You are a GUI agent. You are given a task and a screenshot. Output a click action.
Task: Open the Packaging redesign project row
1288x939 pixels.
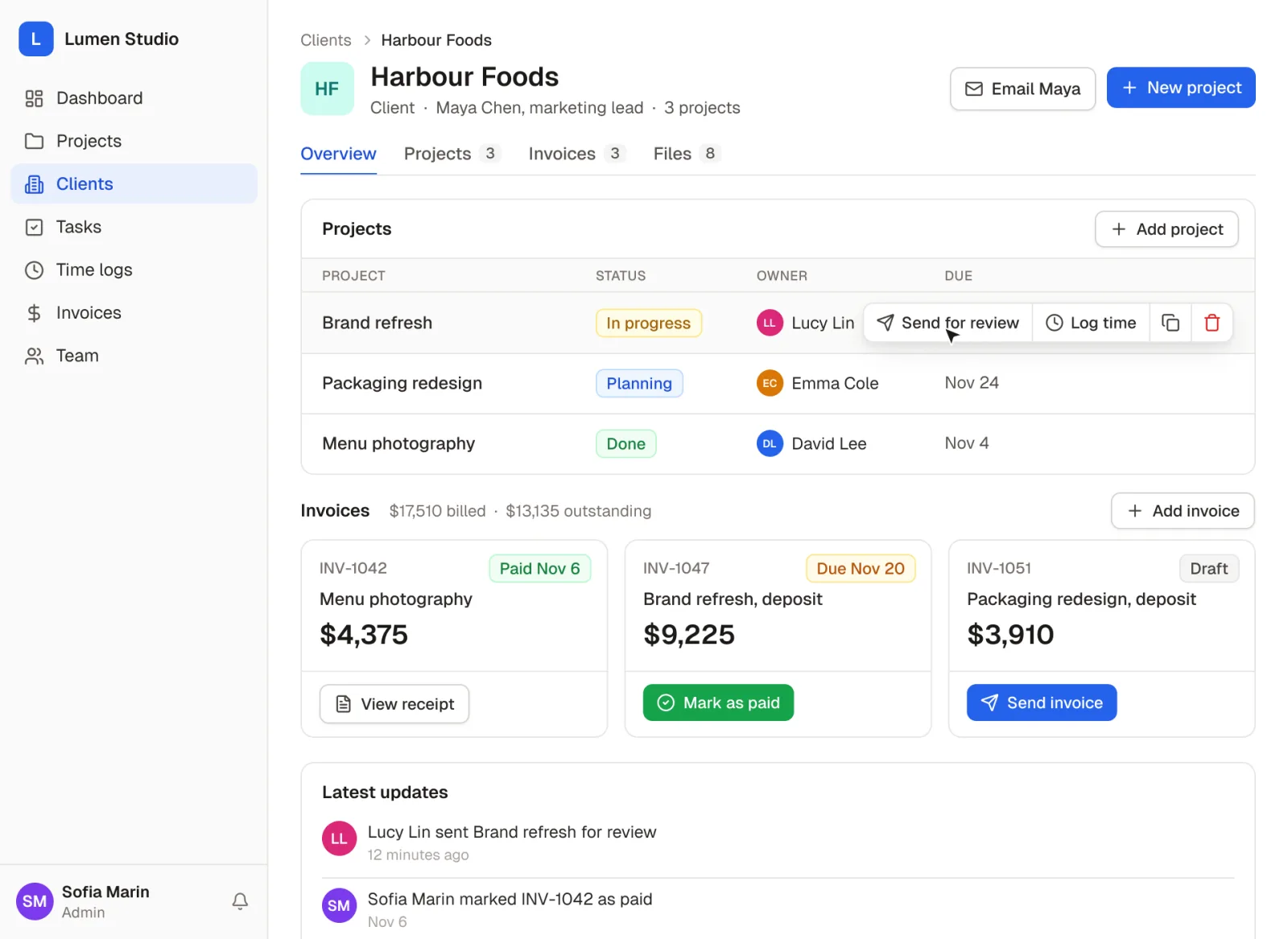(778, 383)
